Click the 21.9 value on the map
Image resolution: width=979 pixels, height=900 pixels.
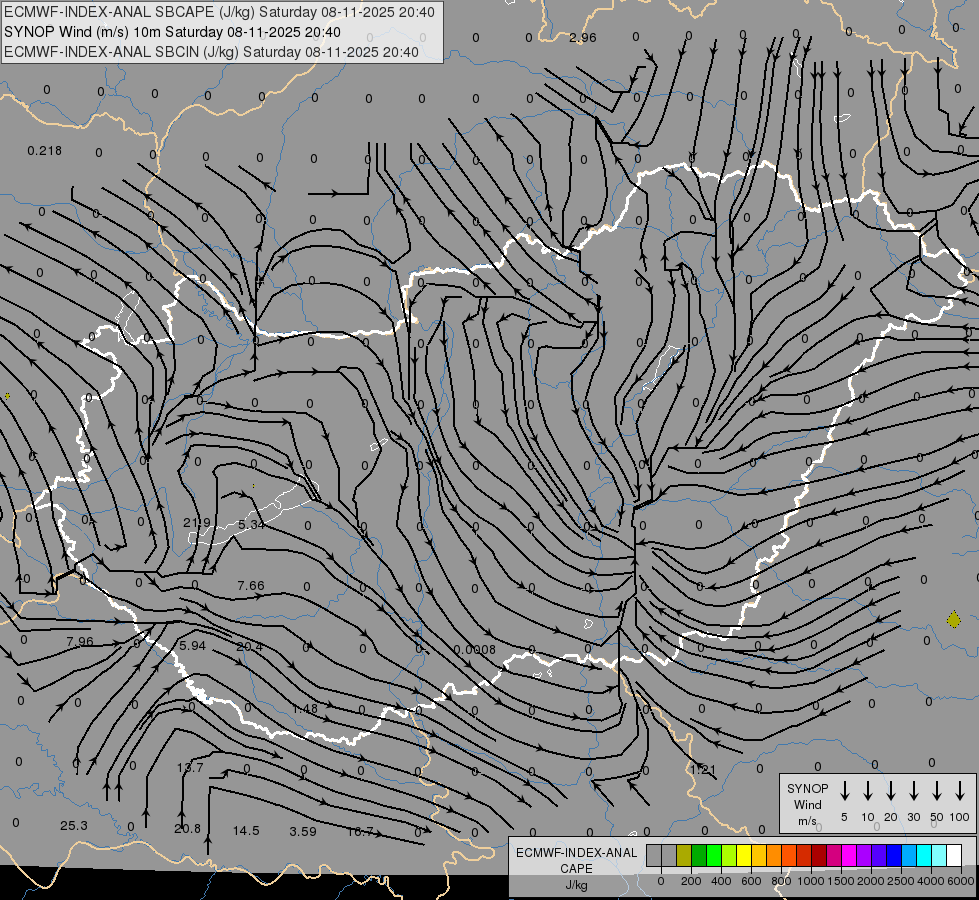(x=197, y=522)
